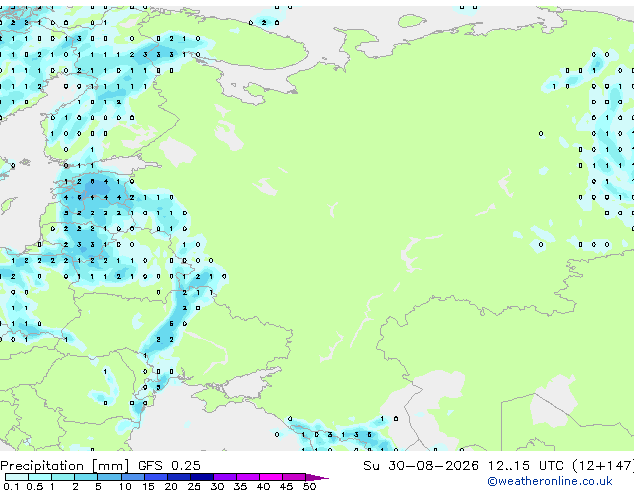Pick the lightest 0.1–0.5 mm legend swatch
634x490 pixels.
tap(17, 477)
